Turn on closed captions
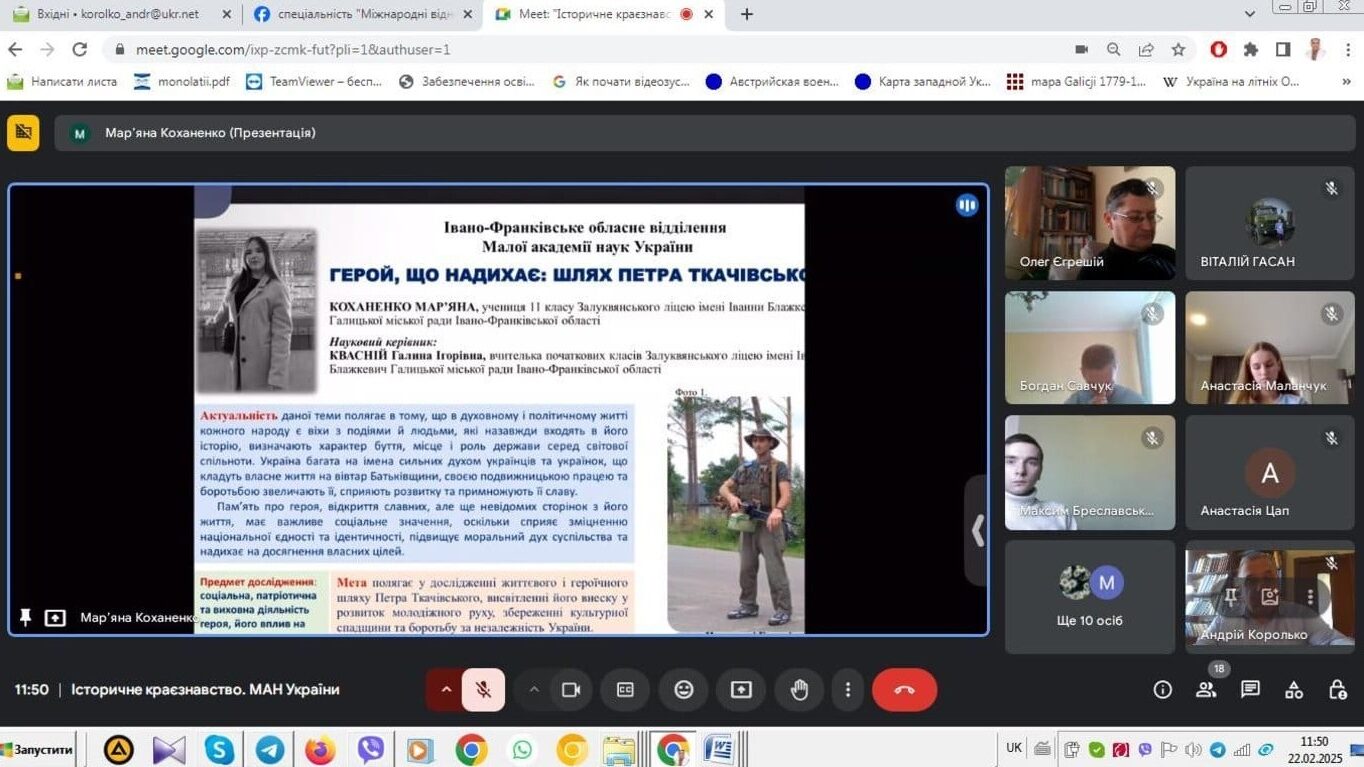The height and width of the screenshot is (767, 1364). [625, 690]
